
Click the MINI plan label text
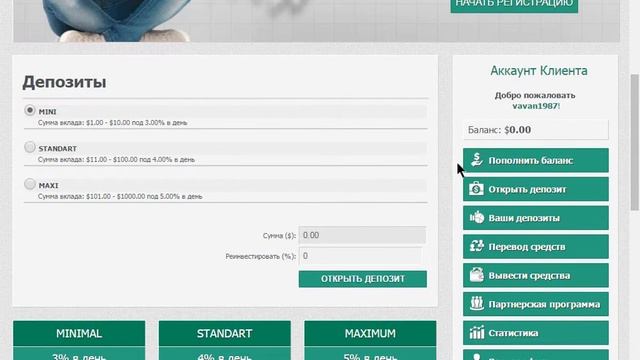click(x=47, y=111)
